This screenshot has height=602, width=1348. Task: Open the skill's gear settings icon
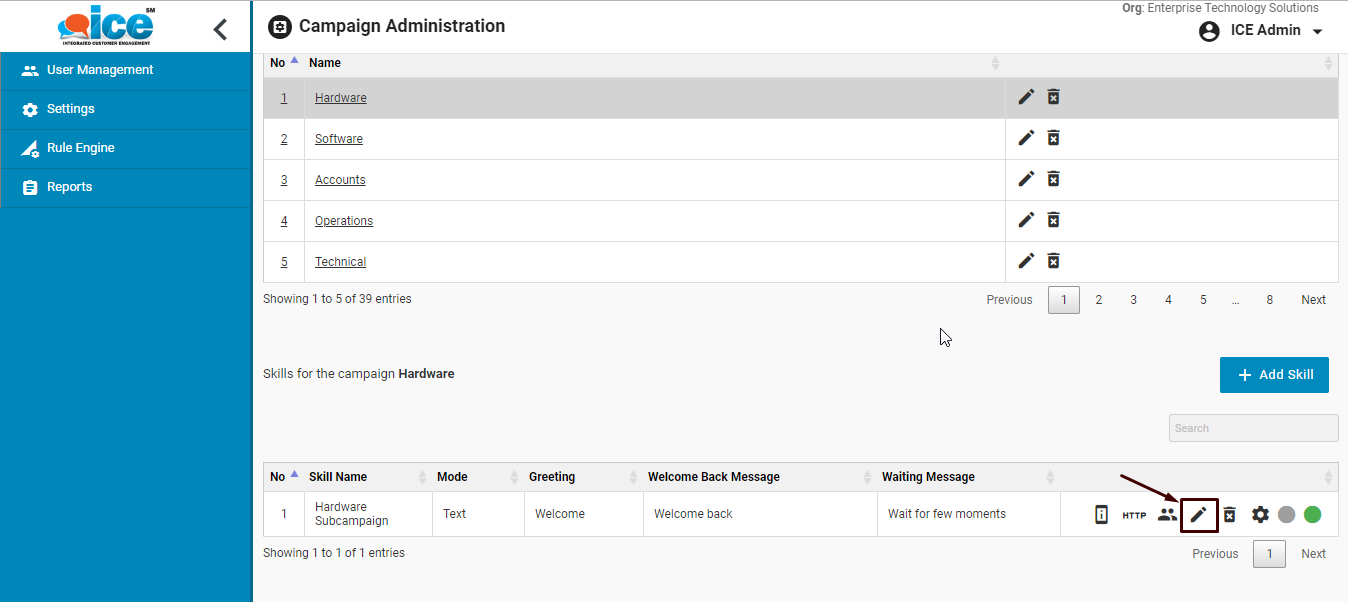coord(1260,515)
